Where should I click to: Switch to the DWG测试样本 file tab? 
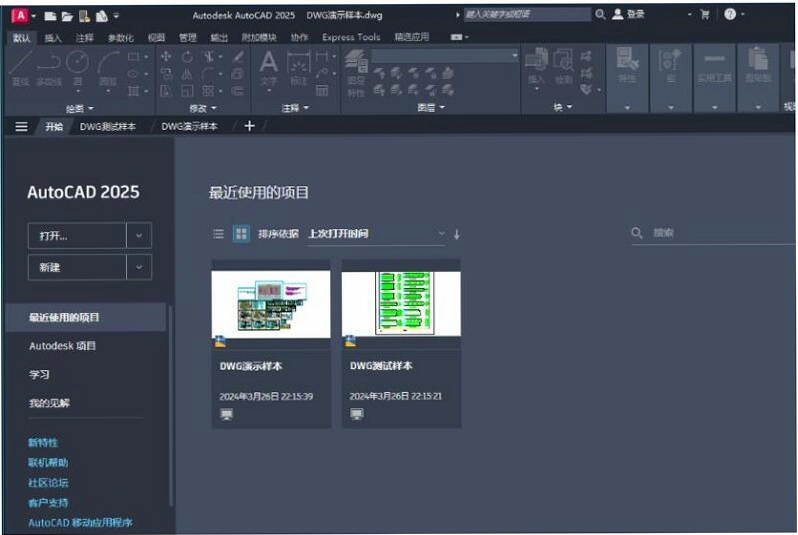pos(108,126)
